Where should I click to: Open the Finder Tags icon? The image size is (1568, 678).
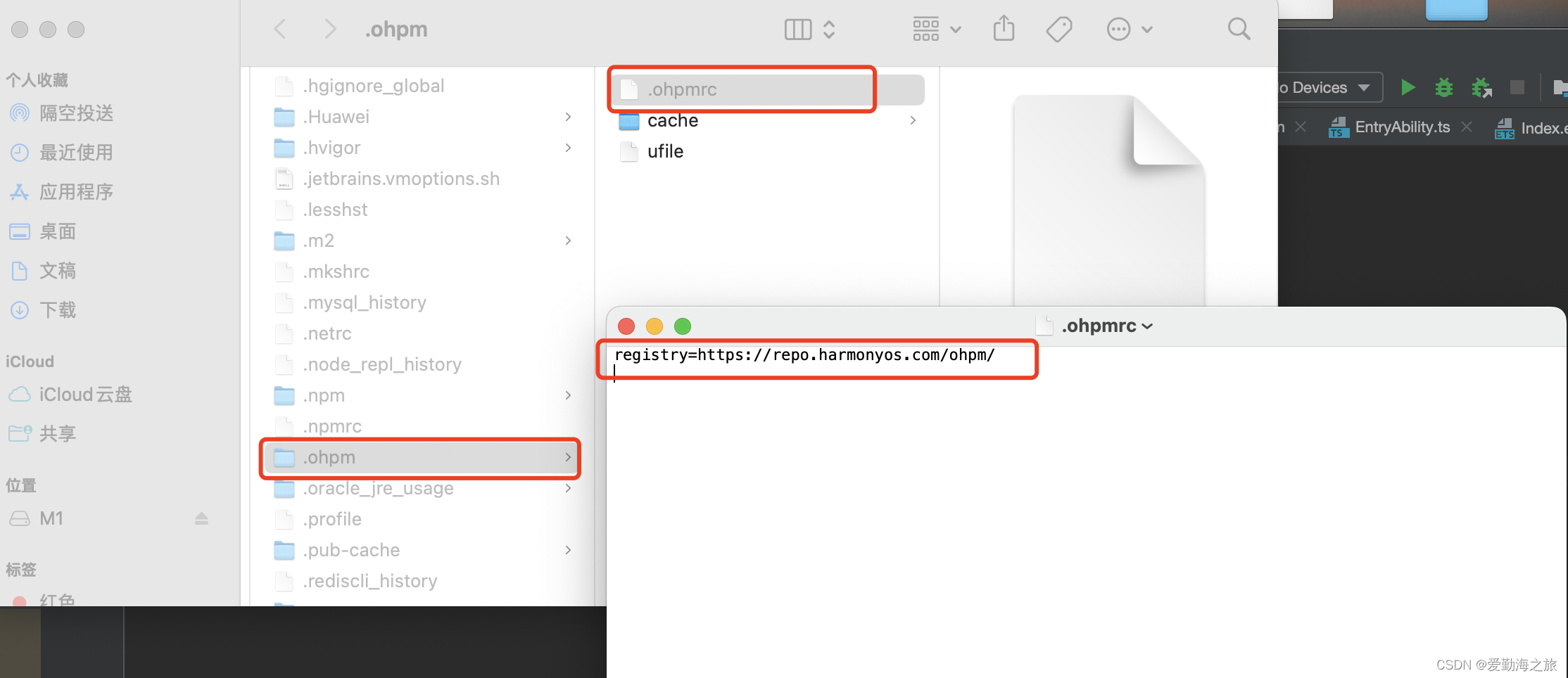coord(1059,30)
